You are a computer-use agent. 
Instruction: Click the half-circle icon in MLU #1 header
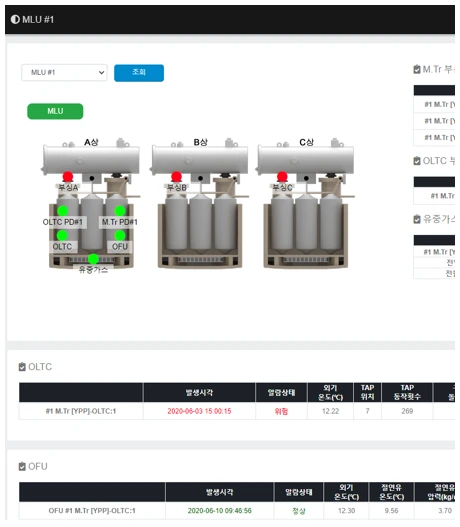15,19
